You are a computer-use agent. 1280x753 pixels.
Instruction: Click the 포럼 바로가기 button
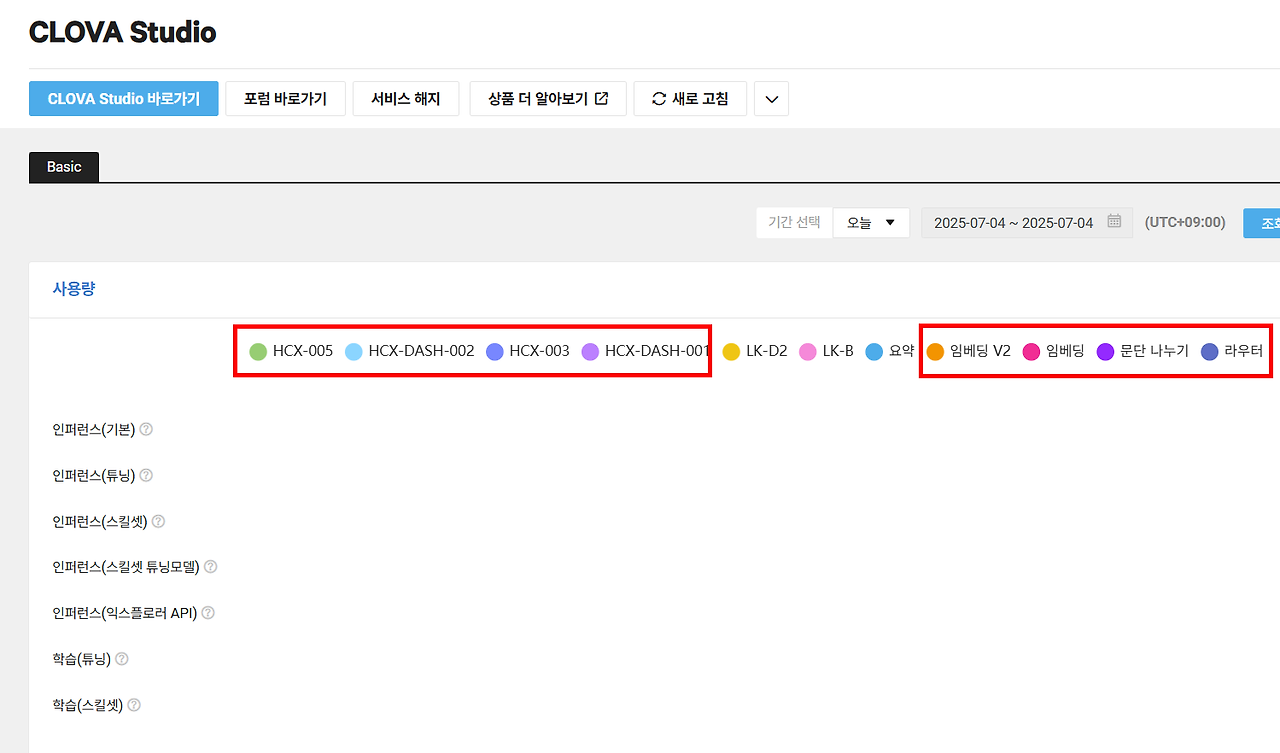point(285,99)
